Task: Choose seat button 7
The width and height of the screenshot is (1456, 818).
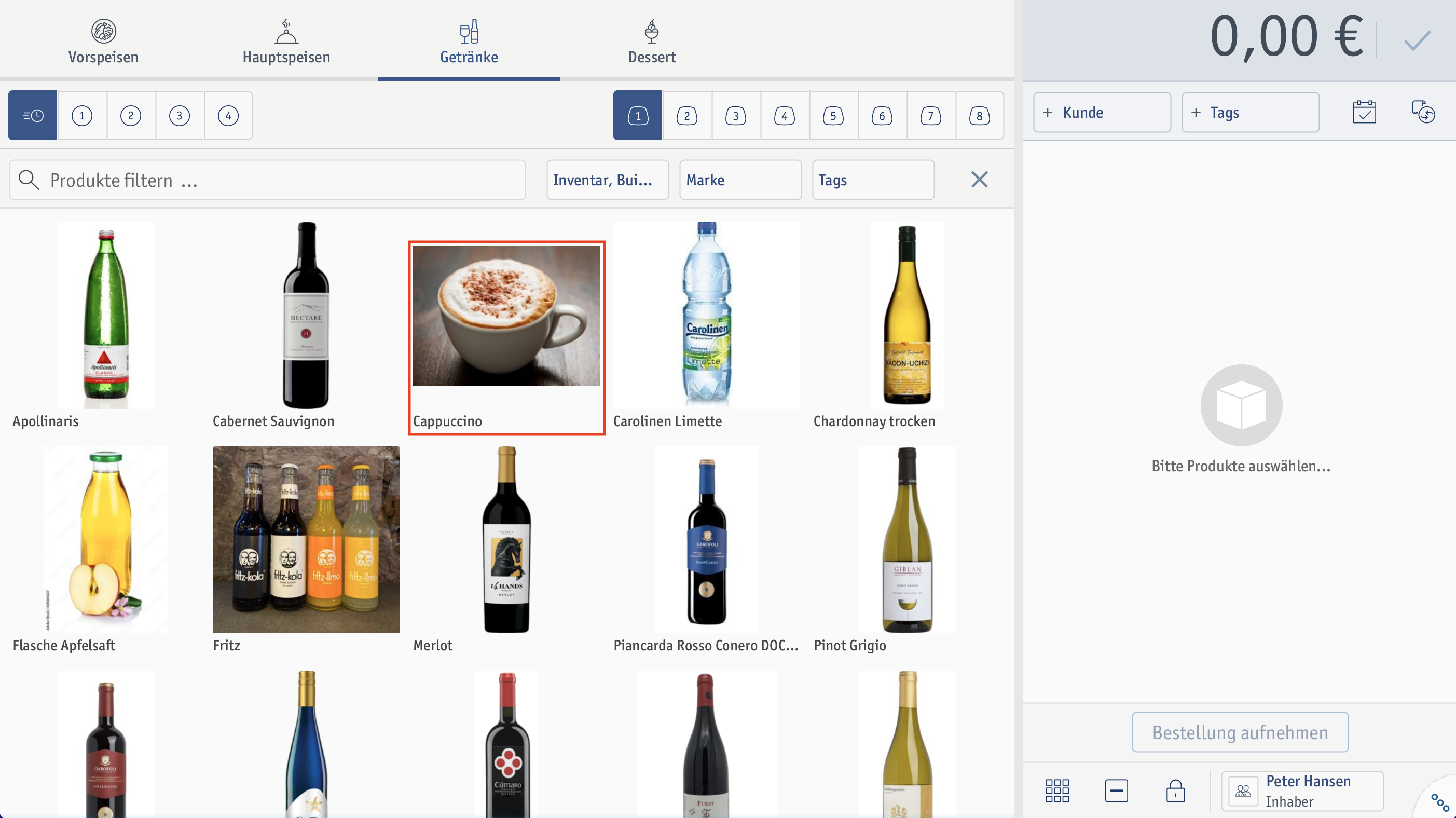Action: 930,115
